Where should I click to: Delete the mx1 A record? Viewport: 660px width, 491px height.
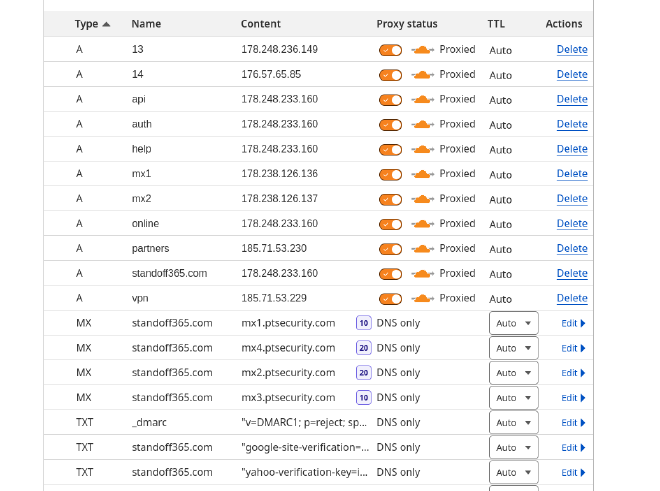[572, 173]
